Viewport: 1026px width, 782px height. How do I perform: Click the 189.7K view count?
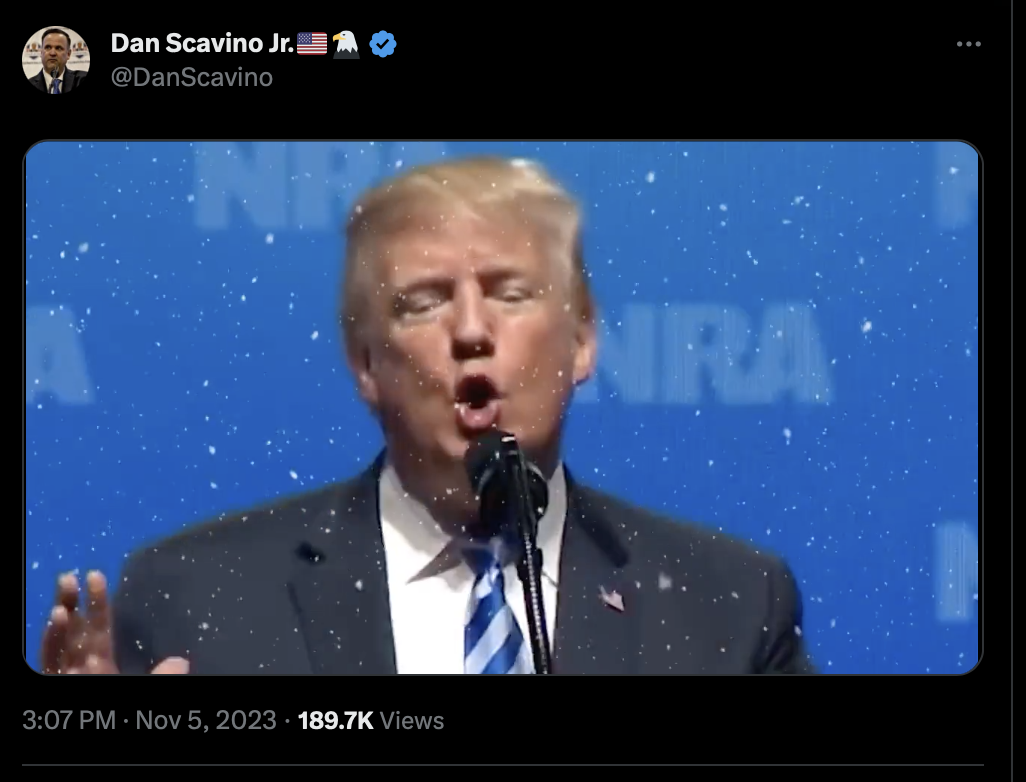[336, 720]
